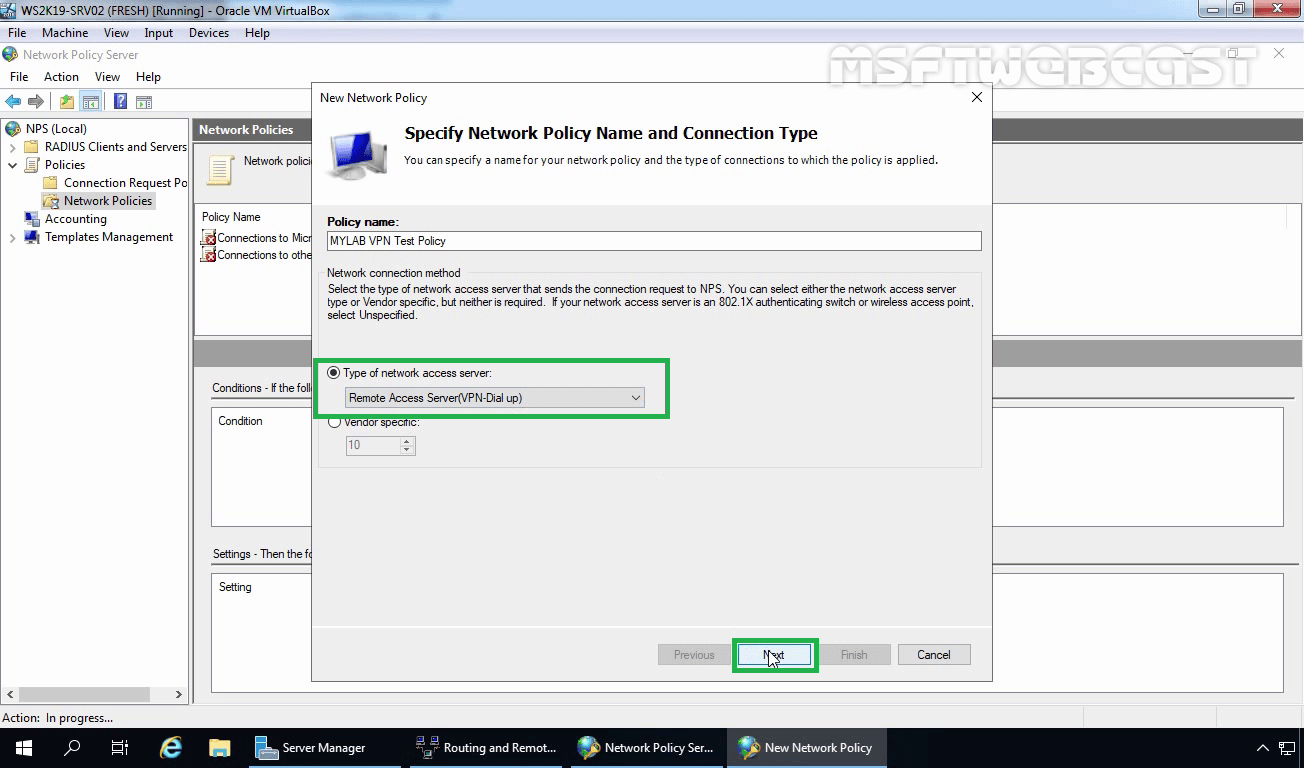Click the Network Policies folder icon in tree
Viewport: 1304px width, 768px height.
coord(51,201)
